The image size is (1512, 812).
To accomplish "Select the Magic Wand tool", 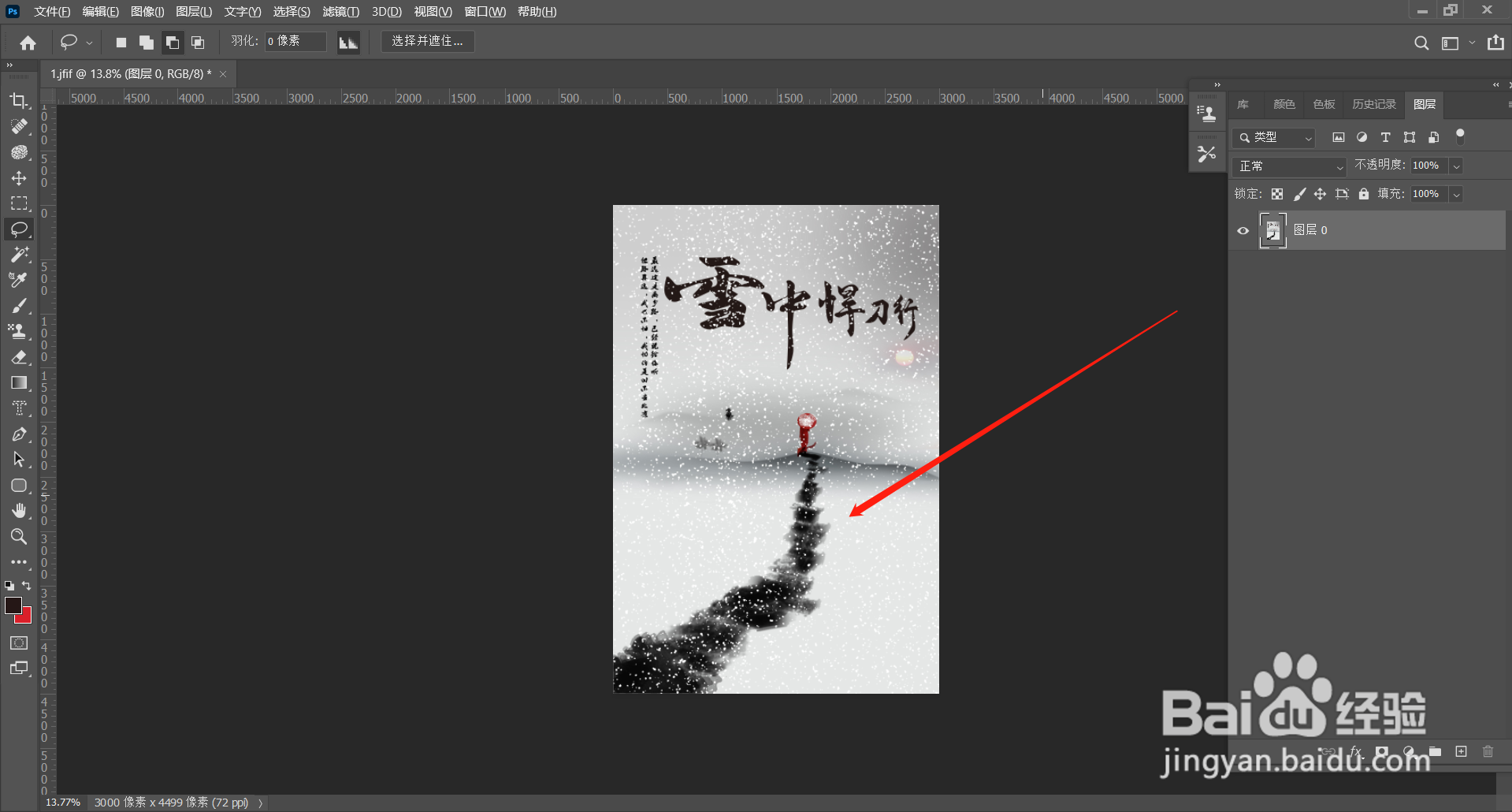I will point(19,255).
